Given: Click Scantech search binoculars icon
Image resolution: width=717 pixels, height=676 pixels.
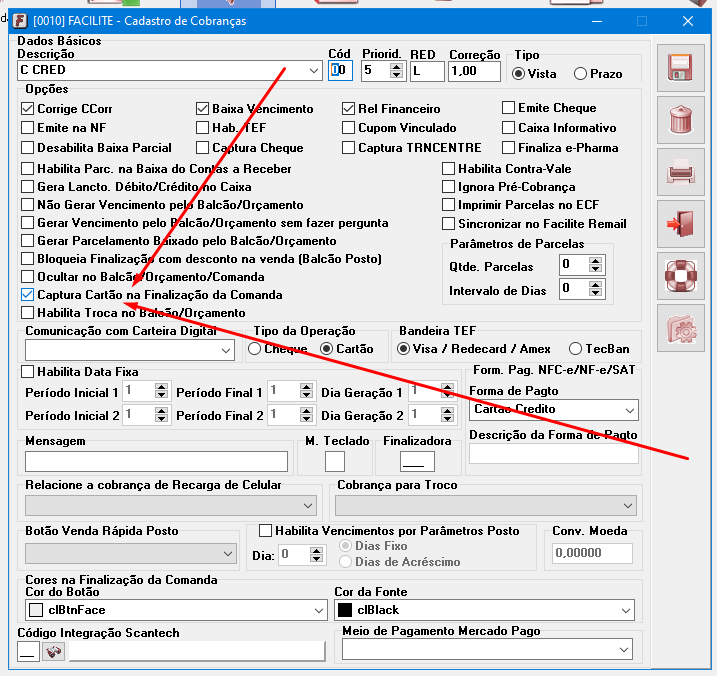Looking at the screenshot, I should 54,652.
